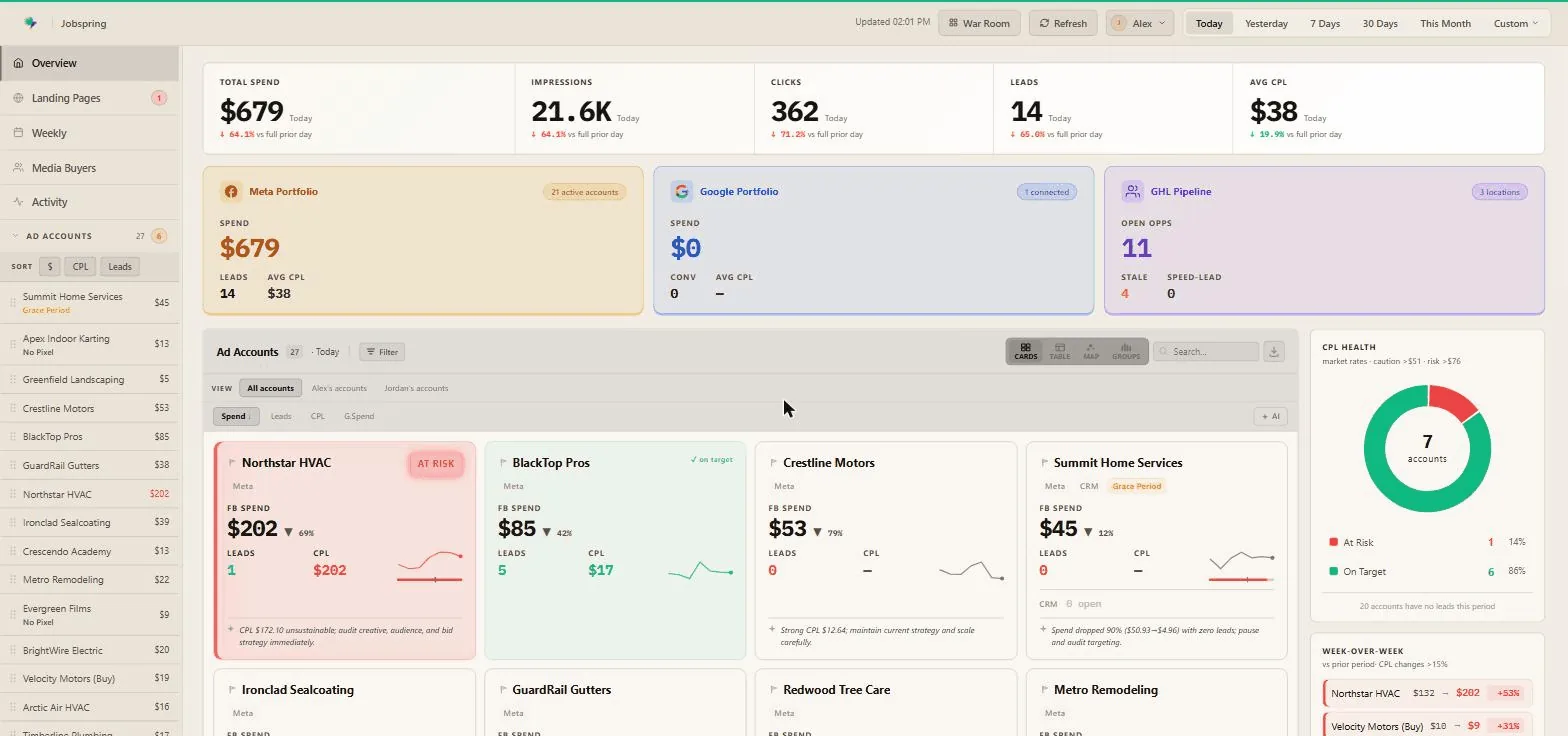Show Alex's accounts view
Image resolution: width=1568 pixels, height=736 pixels.
pyautogui.click(x=339, y=388)
